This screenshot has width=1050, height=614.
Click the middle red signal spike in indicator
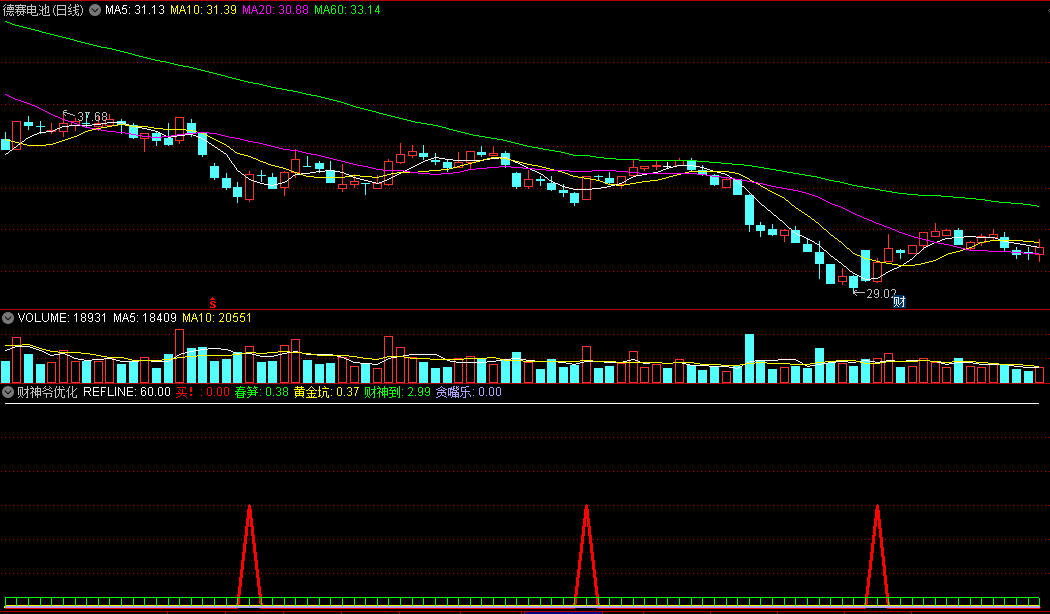587,556
